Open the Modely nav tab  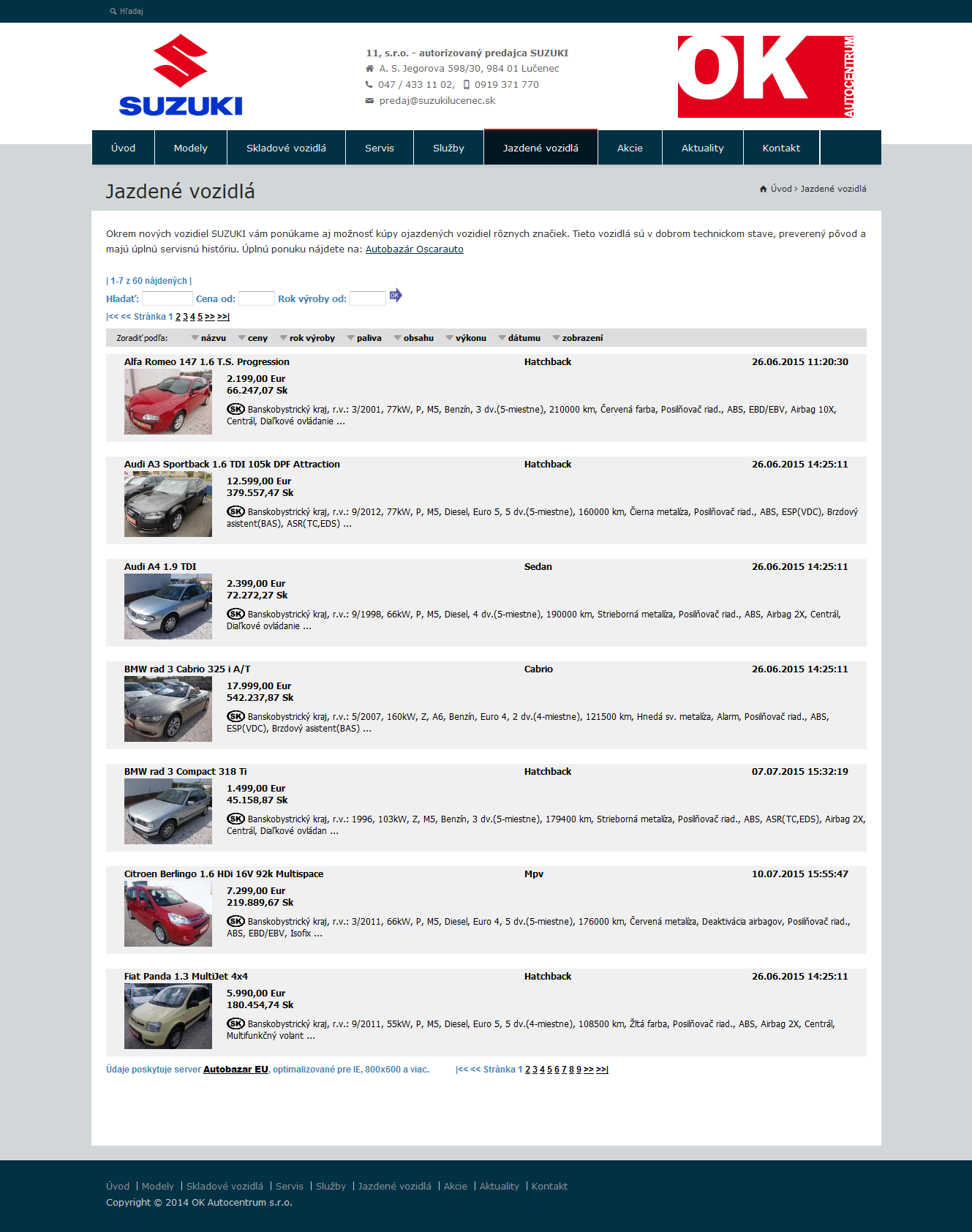coord(191,148)
